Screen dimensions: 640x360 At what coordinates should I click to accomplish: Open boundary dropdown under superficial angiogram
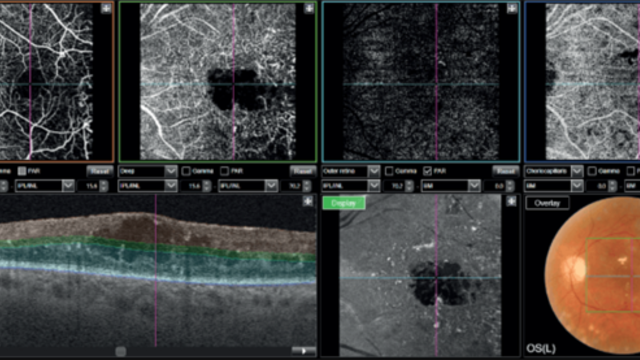(x=44, y=186)
